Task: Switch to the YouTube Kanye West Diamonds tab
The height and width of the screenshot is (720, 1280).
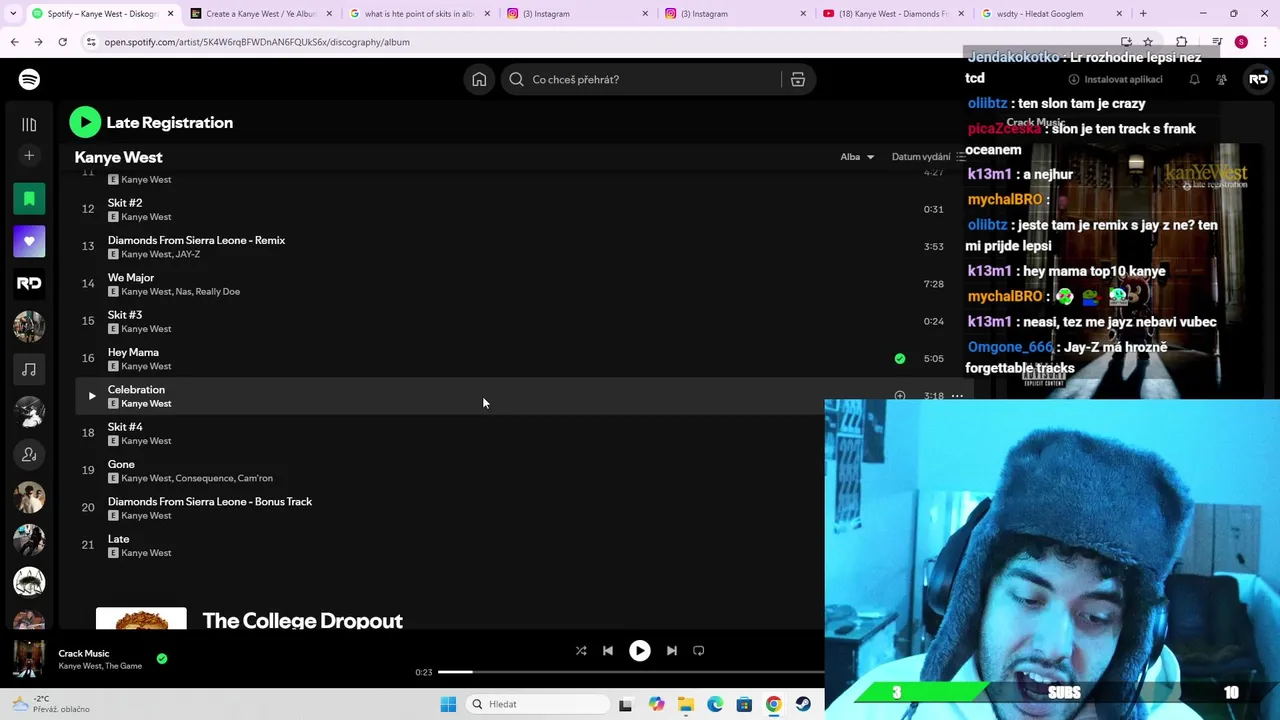Action: (894, 14)
